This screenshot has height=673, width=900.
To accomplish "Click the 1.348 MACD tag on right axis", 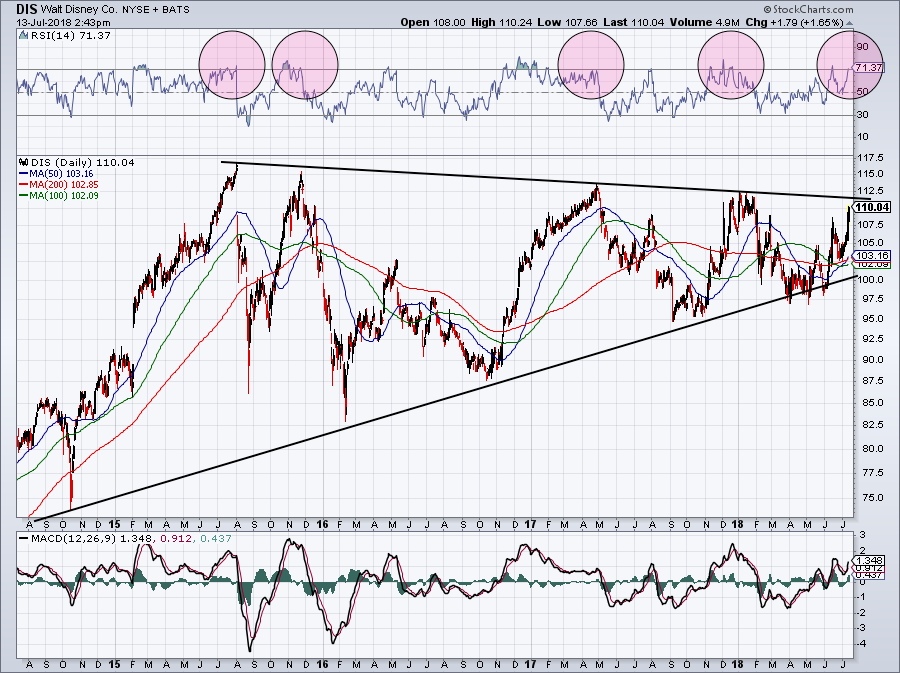I will [869, 561].
